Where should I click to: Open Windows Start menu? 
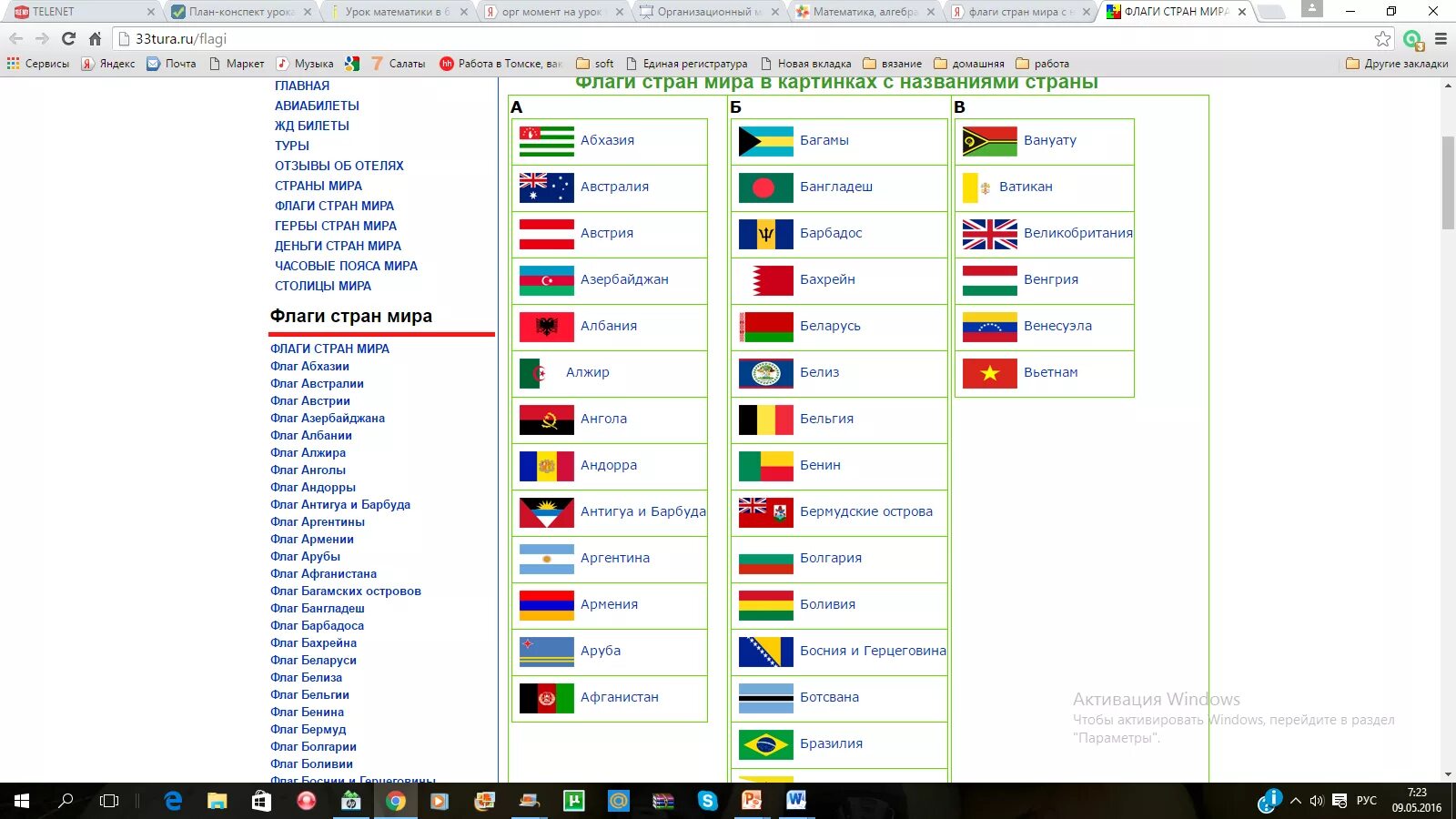[22, 801]
